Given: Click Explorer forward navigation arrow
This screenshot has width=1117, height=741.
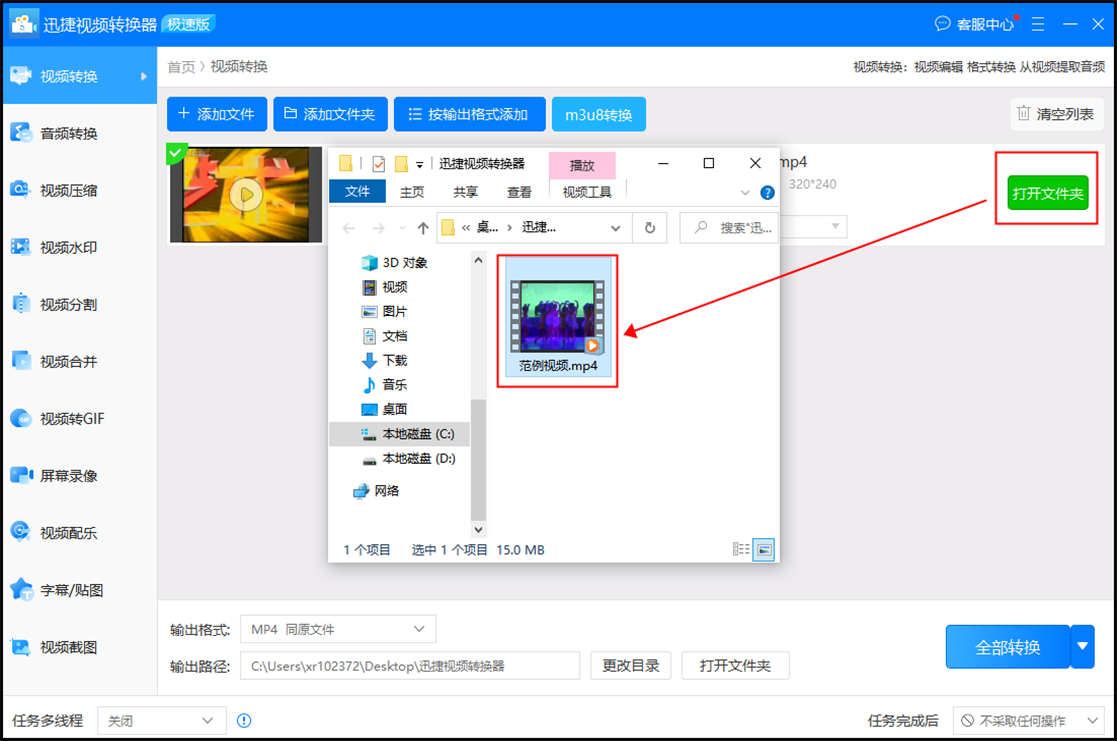Looking at the screenshot, I should click(378, 228).
